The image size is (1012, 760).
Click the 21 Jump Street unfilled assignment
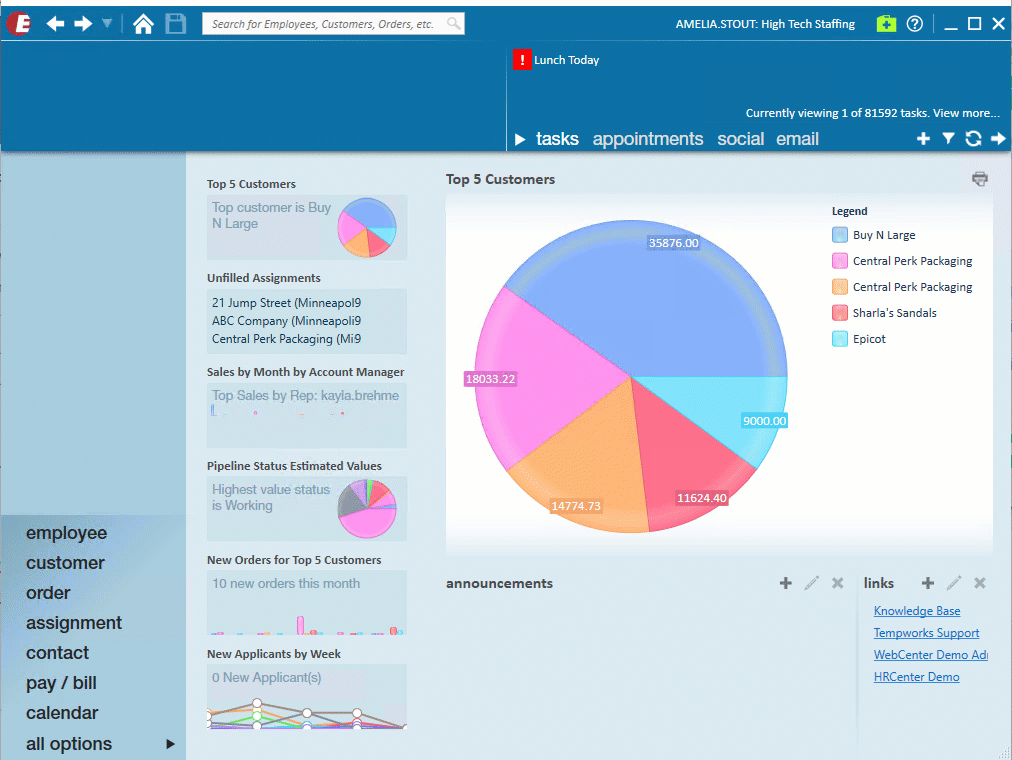287,303
